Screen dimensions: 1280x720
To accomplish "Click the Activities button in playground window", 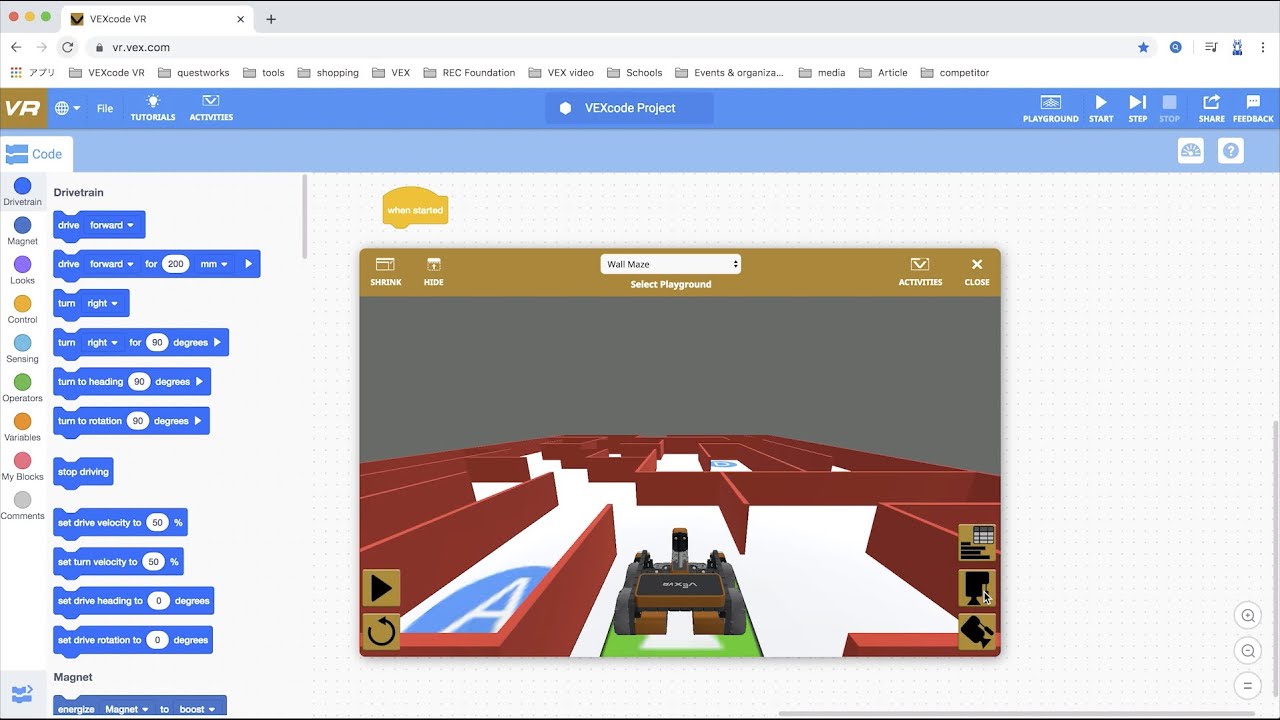I will pos(920,271).
